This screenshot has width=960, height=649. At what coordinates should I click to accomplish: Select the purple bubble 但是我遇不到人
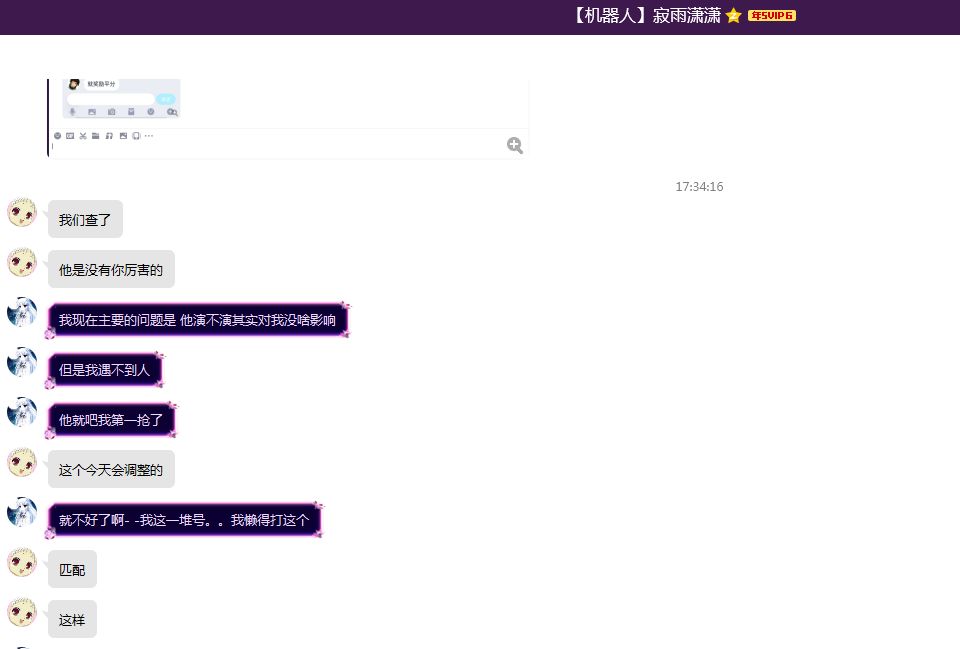coord(105,370)
